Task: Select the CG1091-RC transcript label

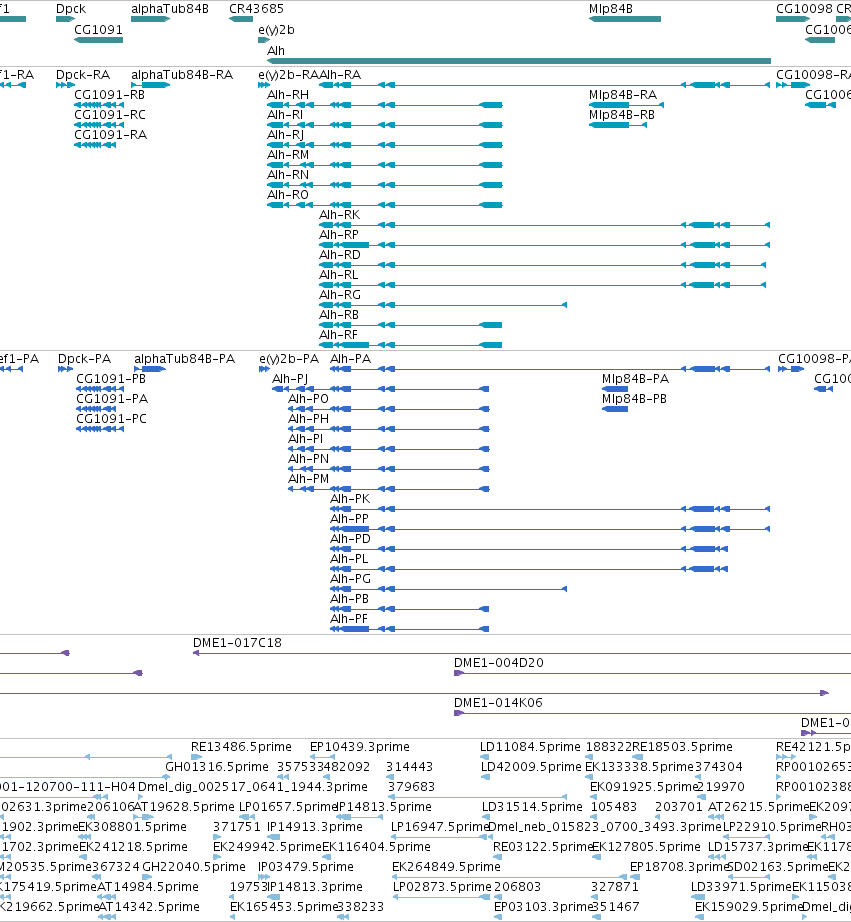Action: click(109, 115)
